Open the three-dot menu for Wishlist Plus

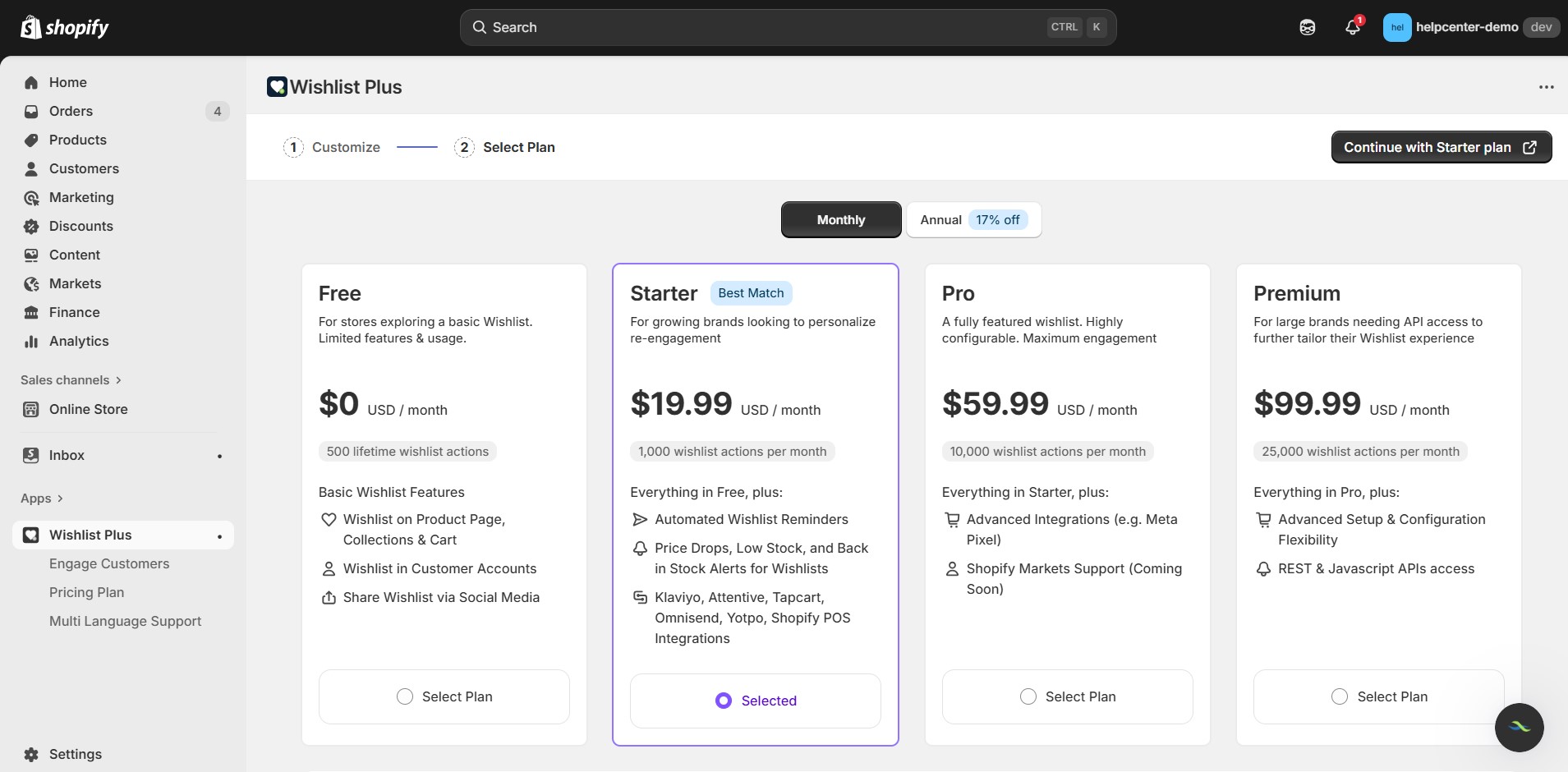pyautogui.click(x=1547, y=86)
